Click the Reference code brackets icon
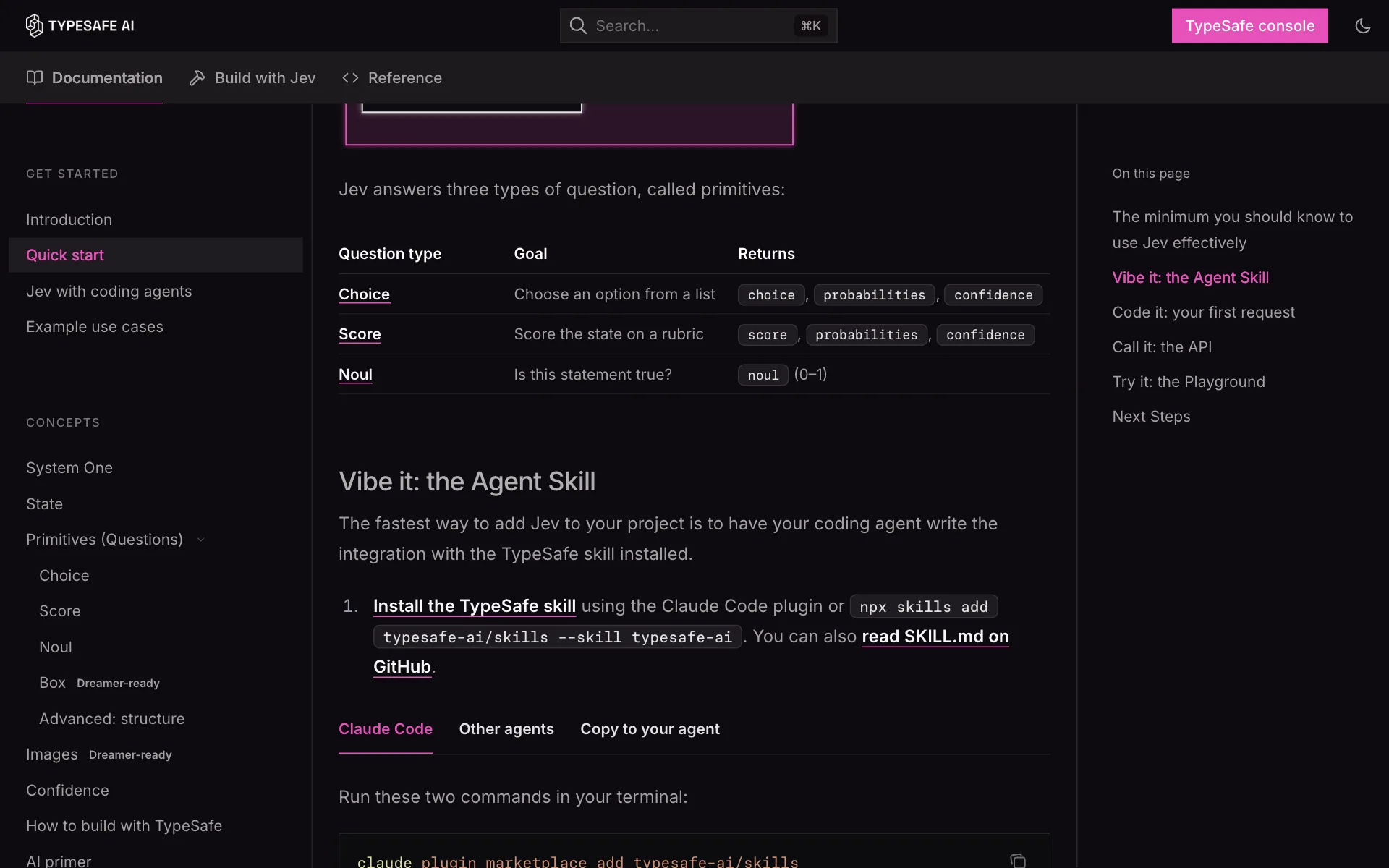 pos(350,77)
